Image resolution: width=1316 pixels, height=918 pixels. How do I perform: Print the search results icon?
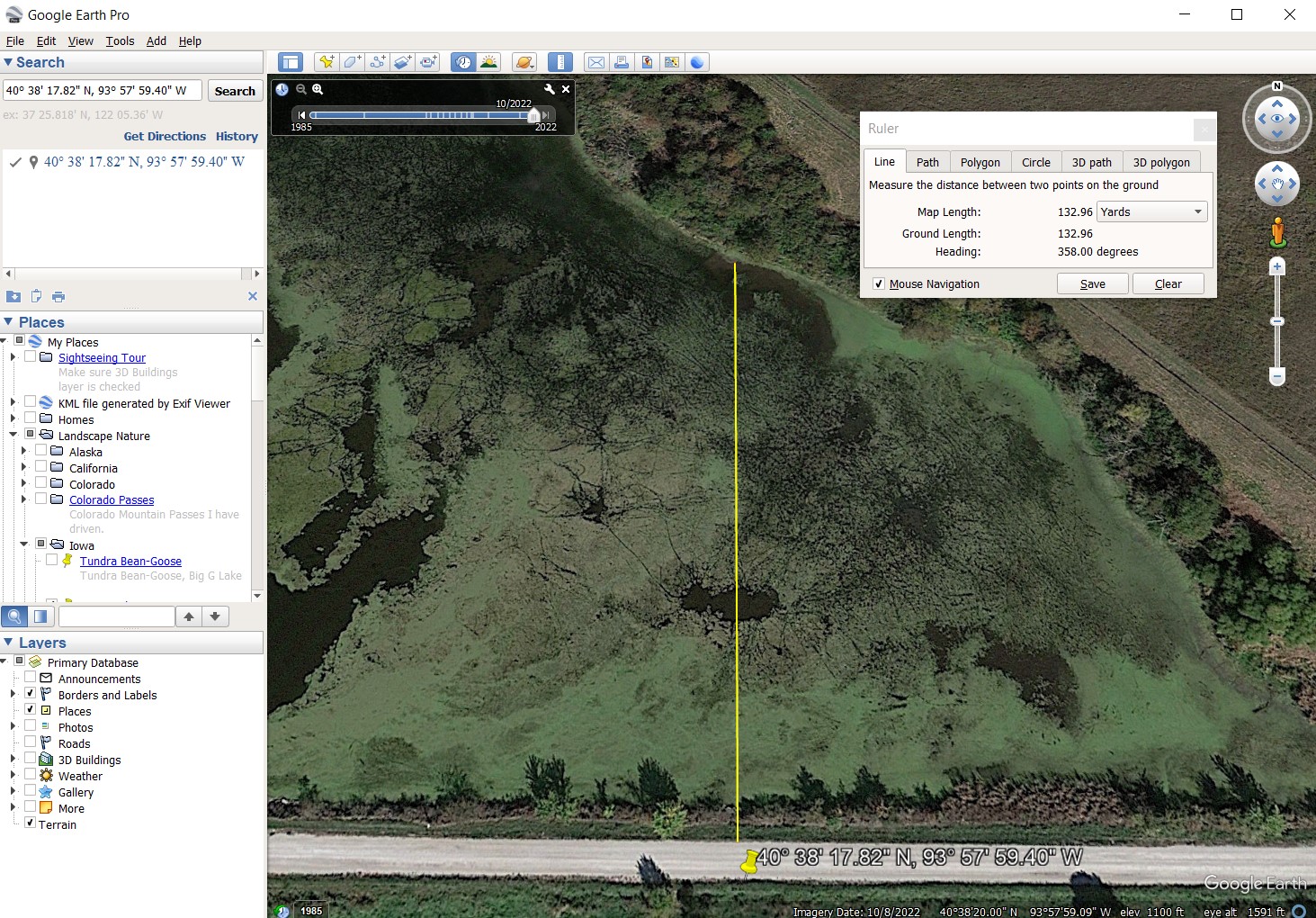pyautogui.click(x=58, y=296)
